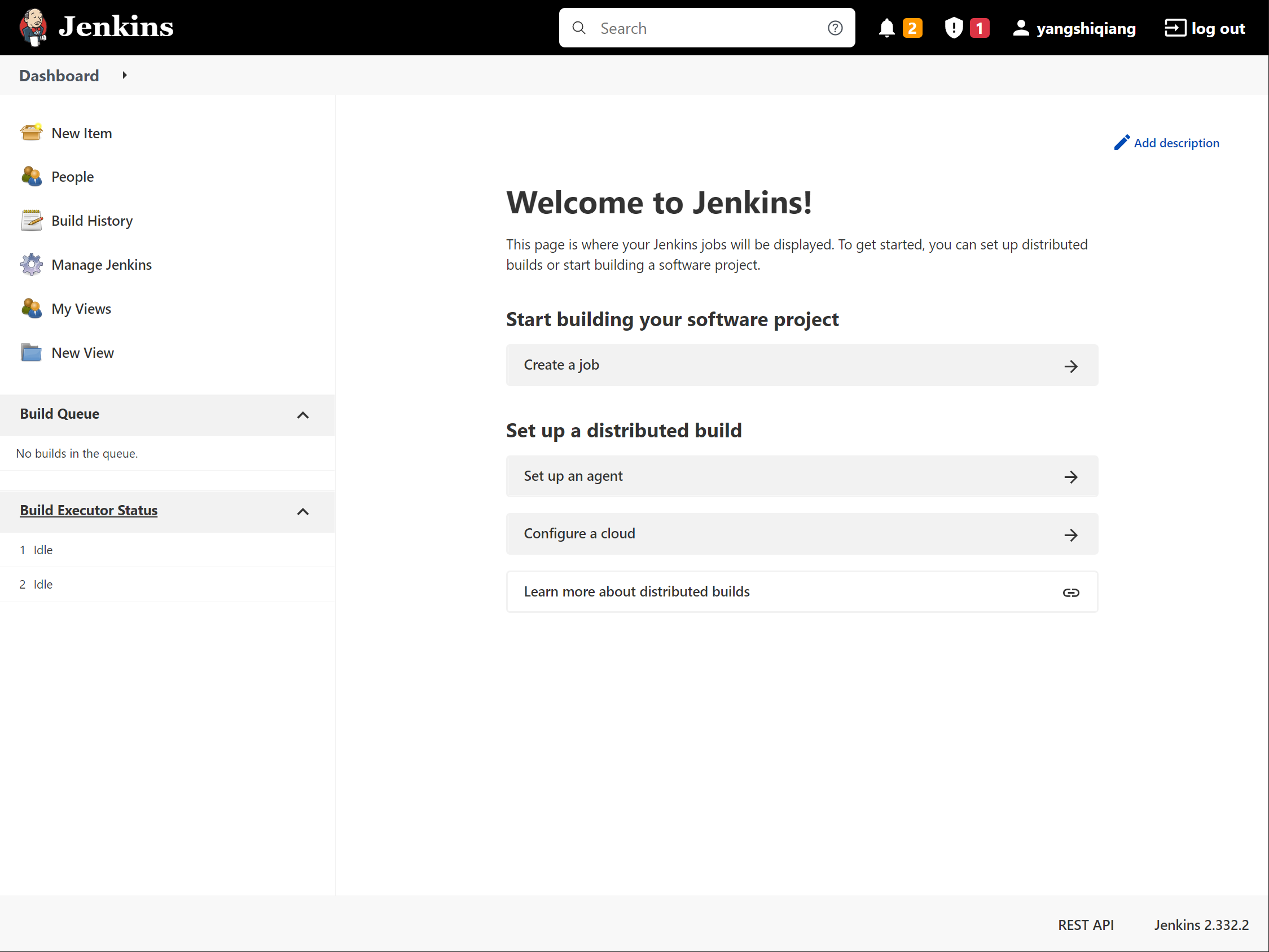Screen dimensions: 1269x952
Task: Click the New View folder icon
Action: tap(32, 352)
